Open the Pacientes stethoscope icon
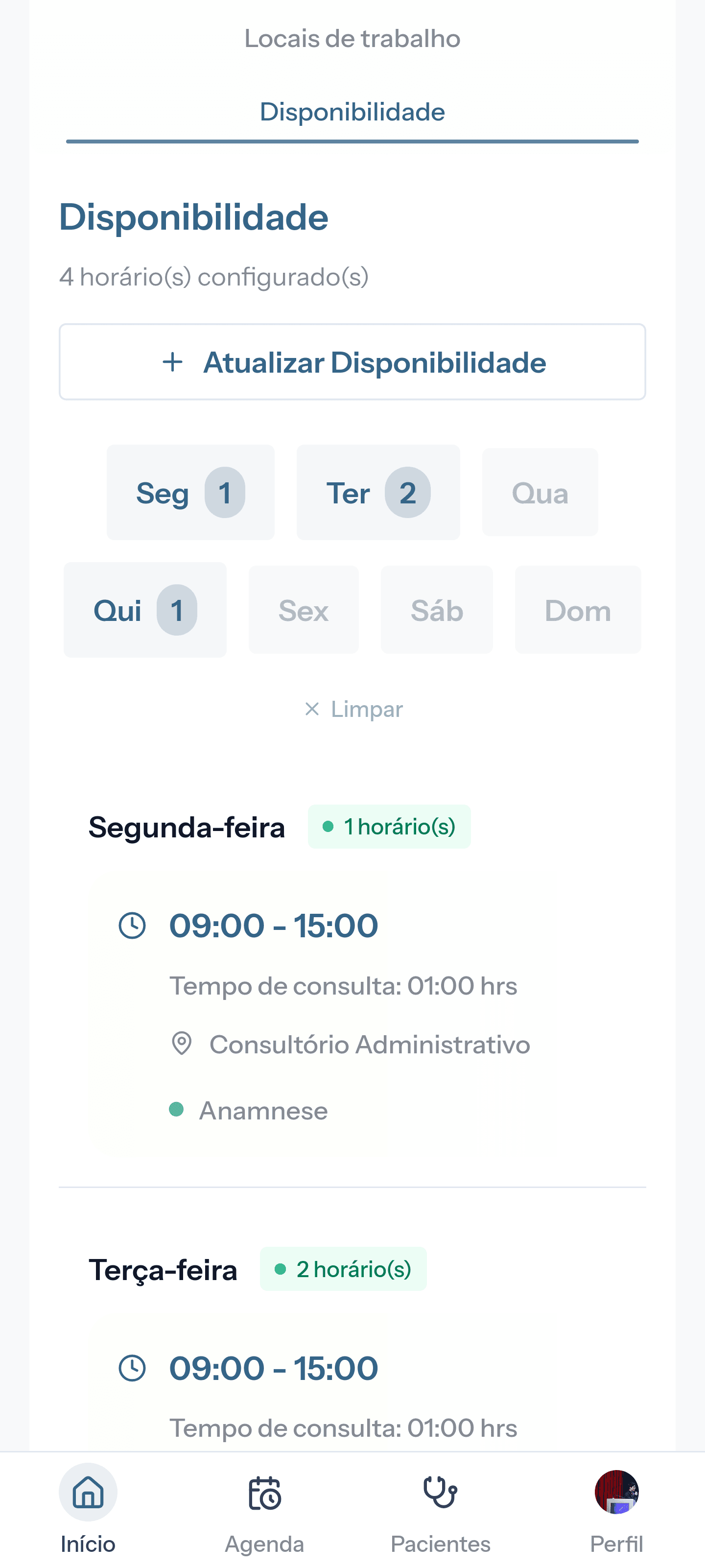The image size is (705, 1568). (x=440, y=1492)
